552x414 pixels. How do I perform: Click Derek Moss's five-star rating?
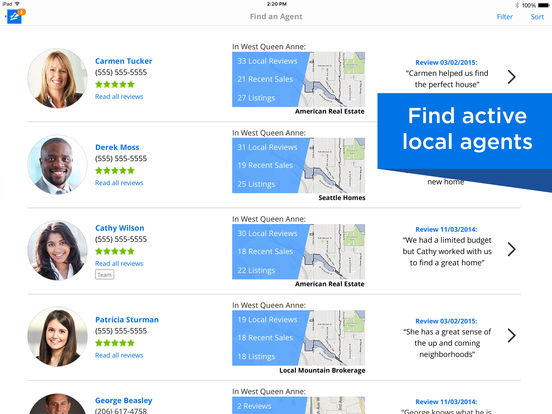click(x=115, y=171)
